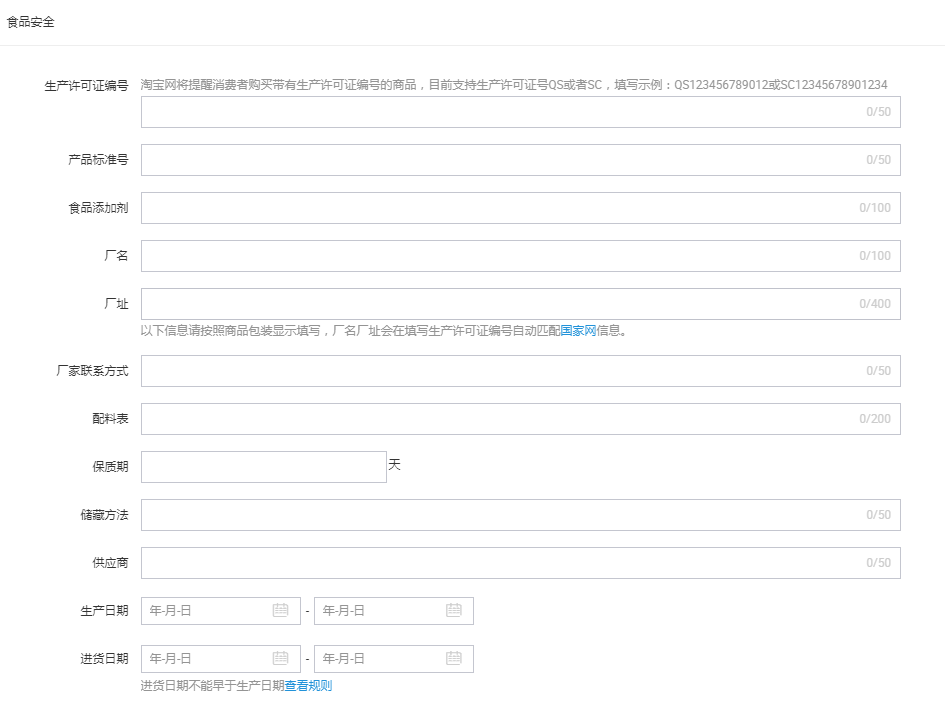Focus the 厂家联系方式 input field
This screenshot has height=713, width=945.
point(521,371)
